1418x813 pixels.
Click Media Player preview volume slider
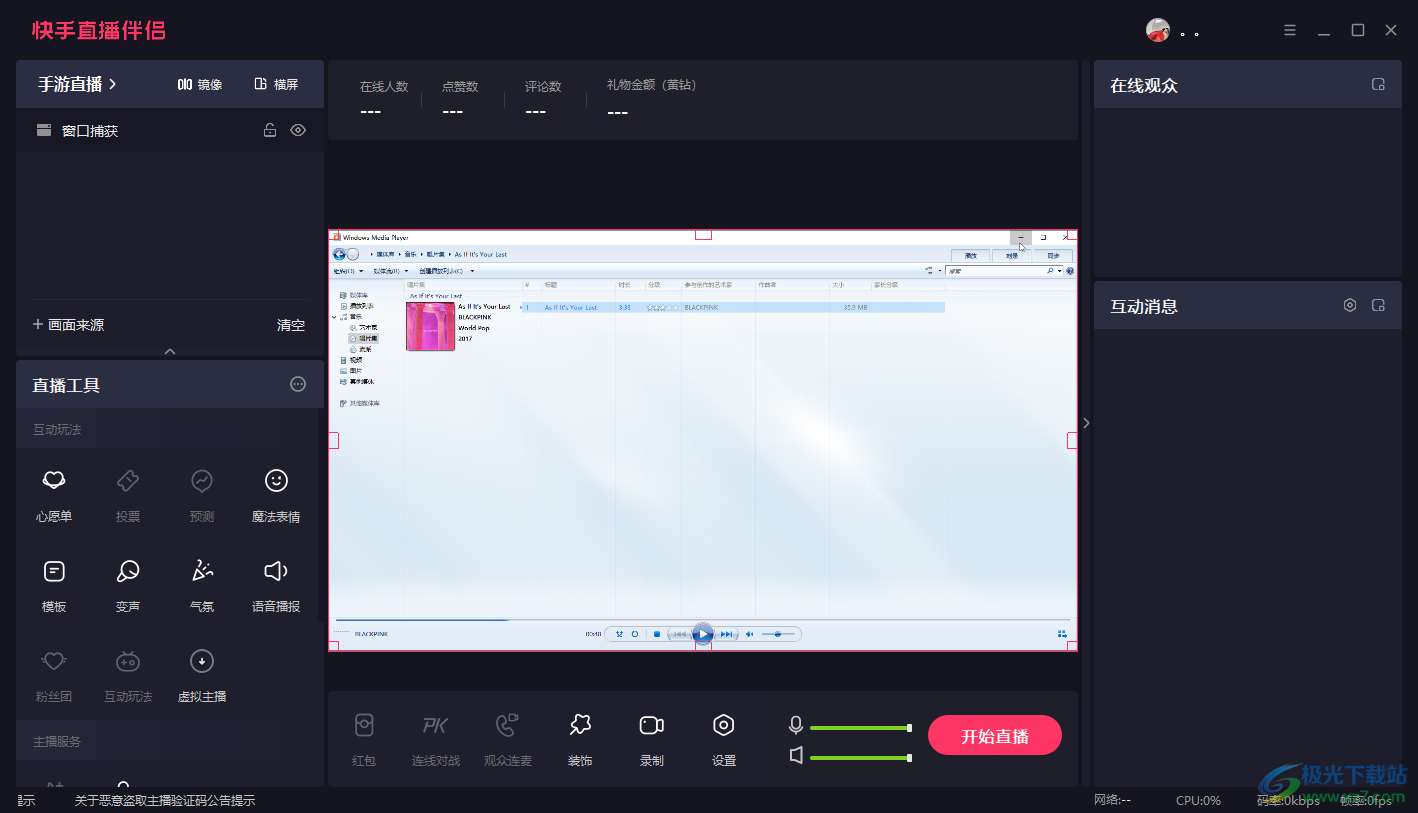pyautogui.click(x=778, y=634)
